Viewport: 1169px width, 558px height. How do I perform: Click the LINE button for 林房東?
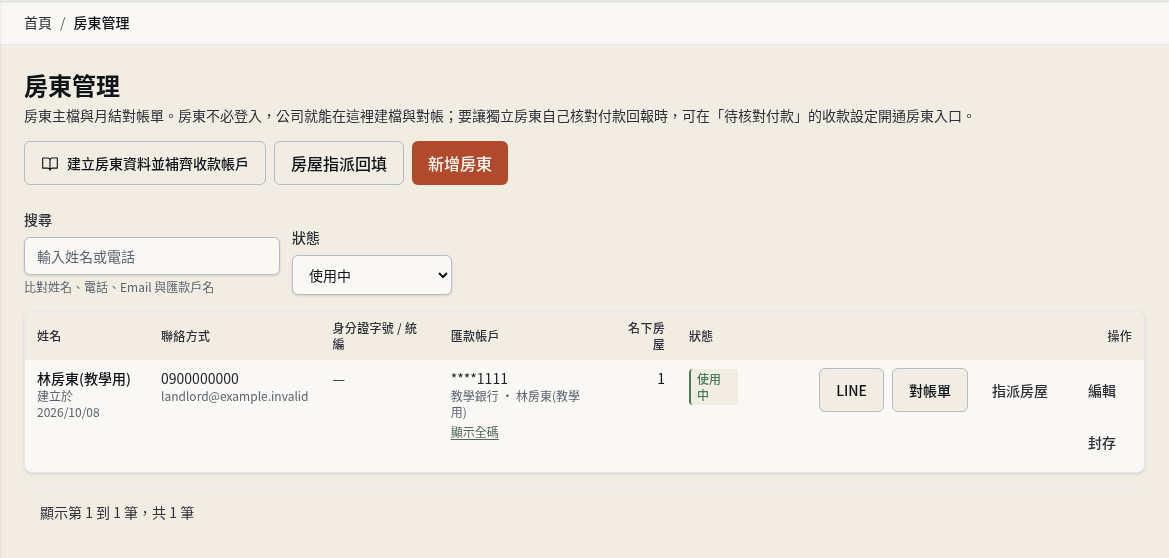point(851,390)
